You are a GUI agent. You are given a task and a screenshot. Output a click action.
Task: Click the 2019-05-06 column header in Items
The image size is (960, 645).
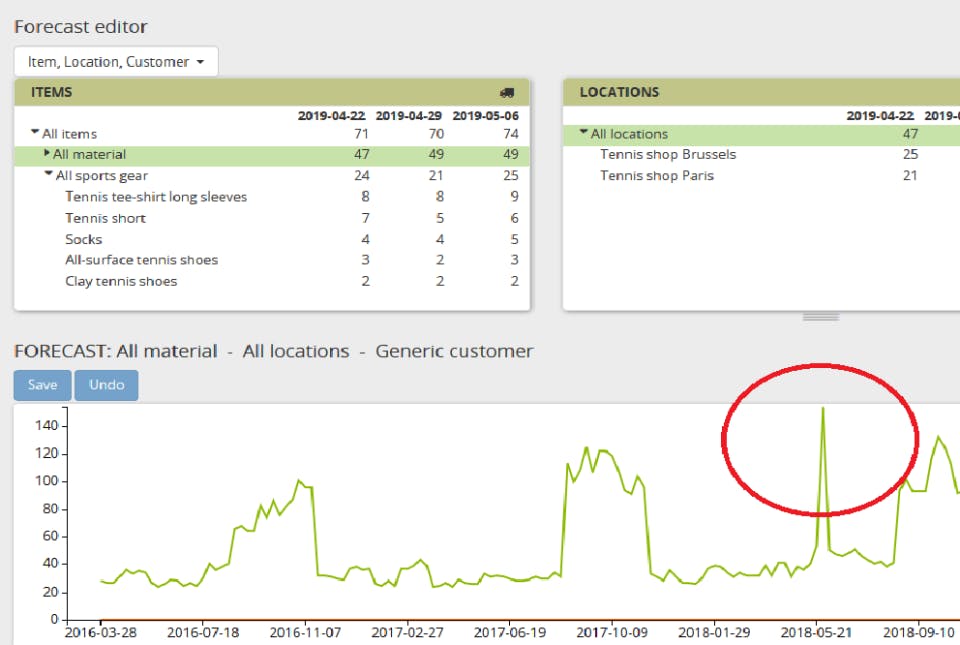click(486, 116)
